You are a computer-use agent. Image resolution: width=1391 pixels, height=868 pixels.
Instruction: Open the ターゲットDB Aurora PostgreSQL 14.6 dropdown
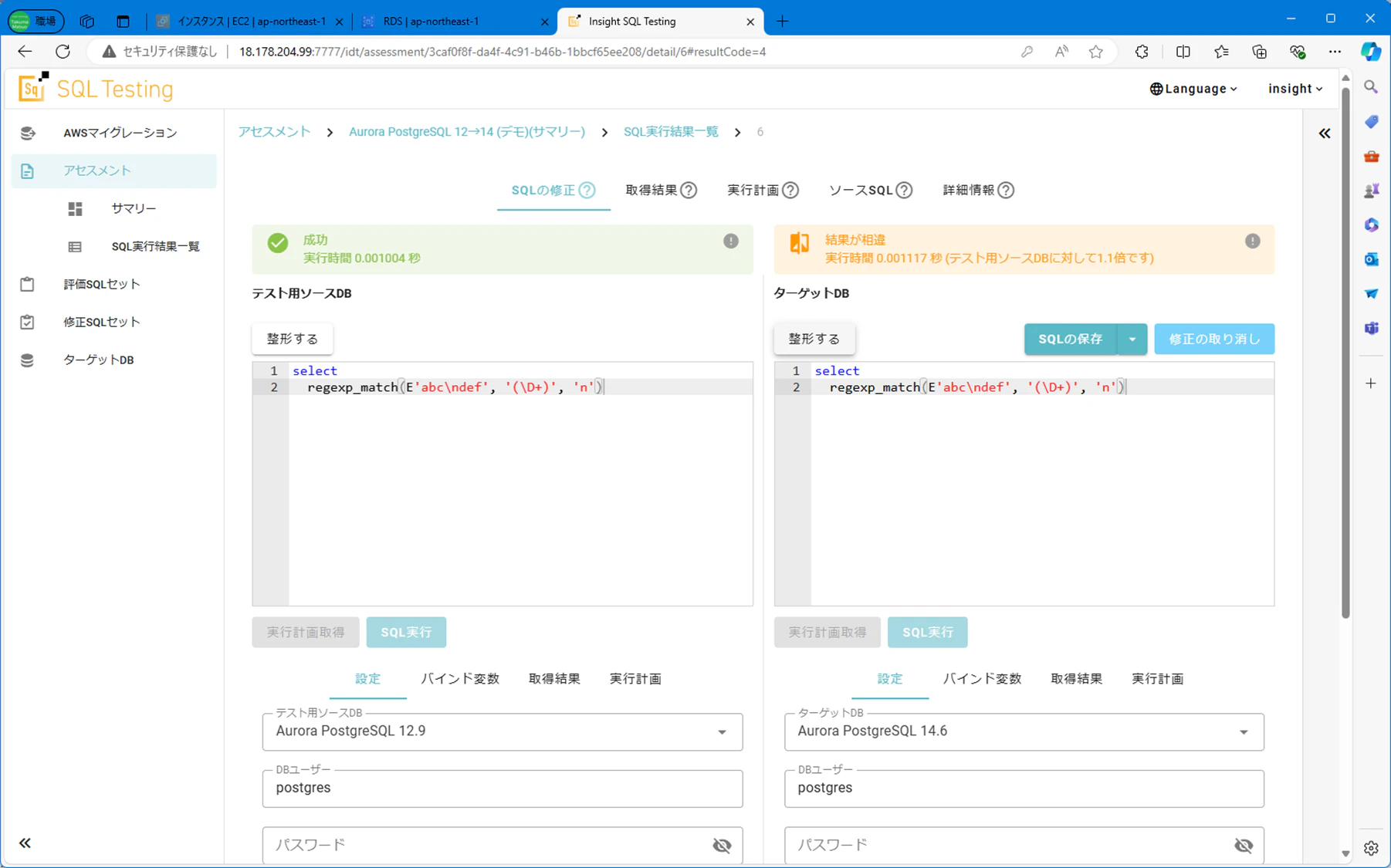tap(1024, 731)
